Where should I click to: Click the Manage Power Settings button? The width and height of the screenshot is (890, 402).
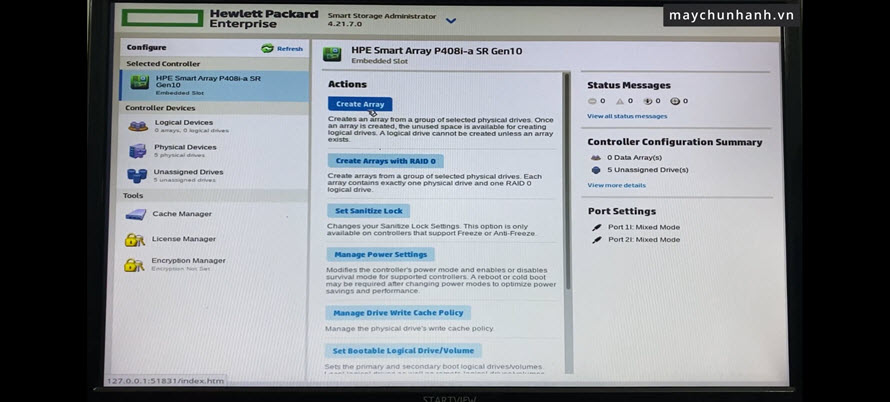coord(380,254)
